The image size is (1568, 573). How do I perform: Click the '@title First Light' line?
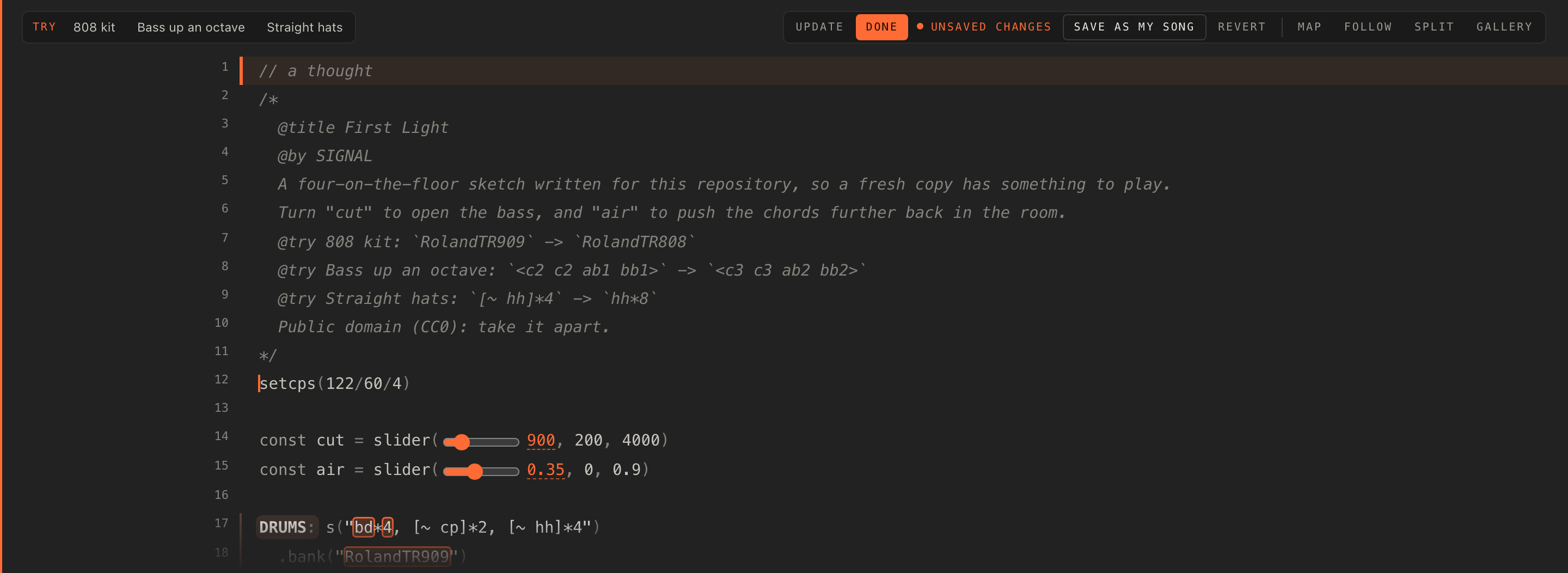(x=363, y=127)
